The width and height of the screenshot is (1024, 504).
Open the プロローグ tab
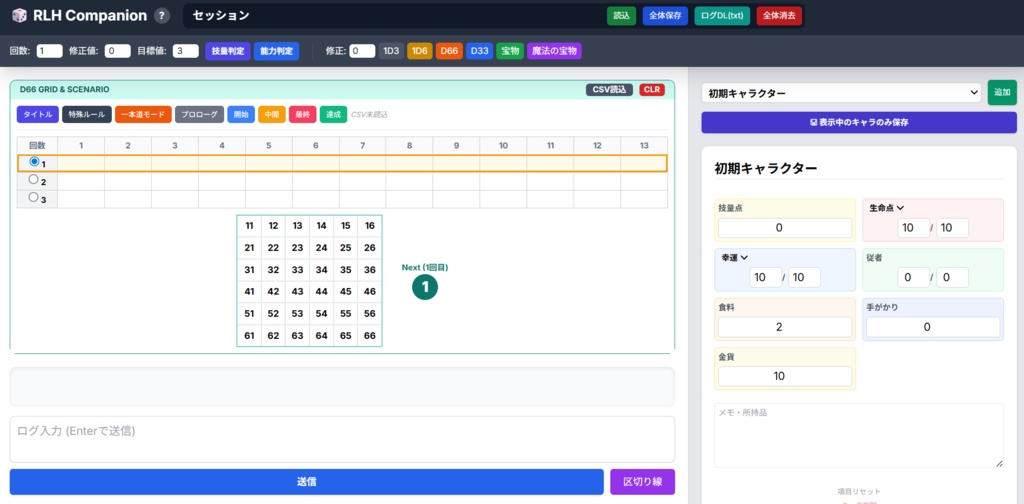pos(199,114)
